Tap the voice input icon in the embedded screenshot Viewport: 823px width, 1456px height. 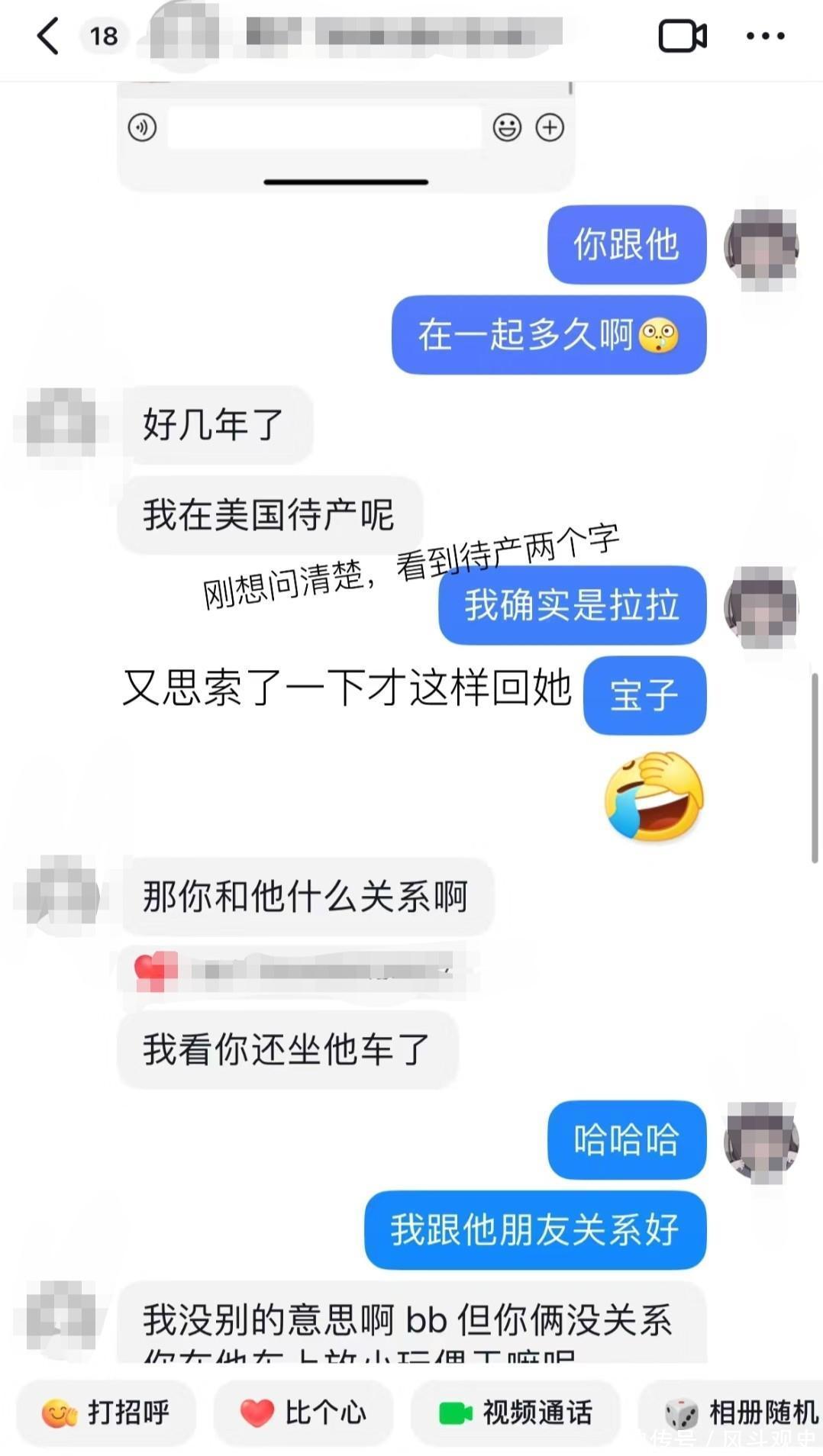pos(142,127)
